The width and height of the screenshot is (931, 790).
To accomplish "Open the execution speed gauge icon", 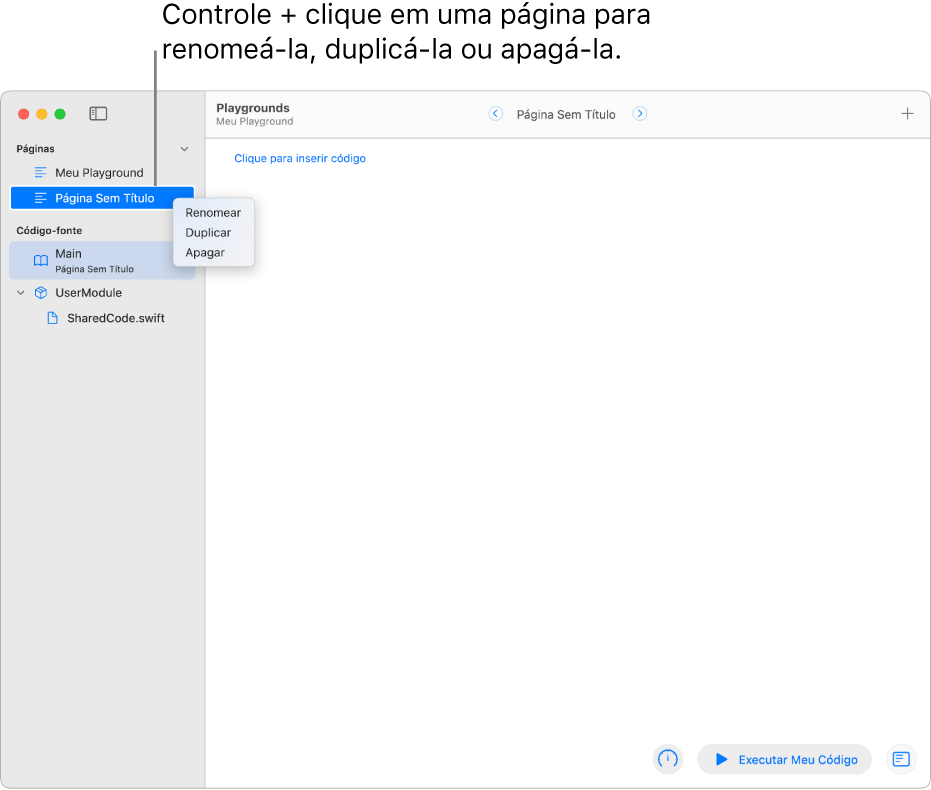I will [x=668, y=759].
